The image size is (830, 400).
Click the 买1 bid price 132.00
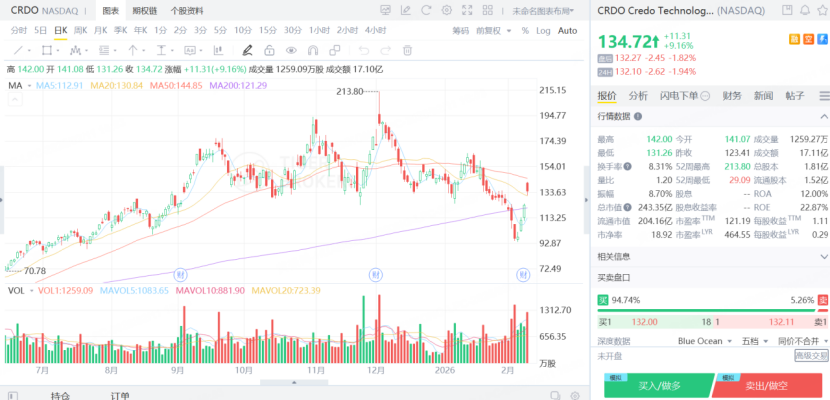644,322
